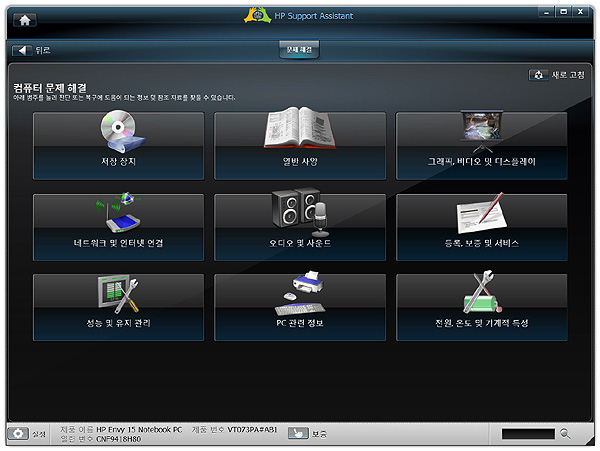
Task: Click the 새로 고침 text label
Action: pyautogui.click(x=568, y=75)
